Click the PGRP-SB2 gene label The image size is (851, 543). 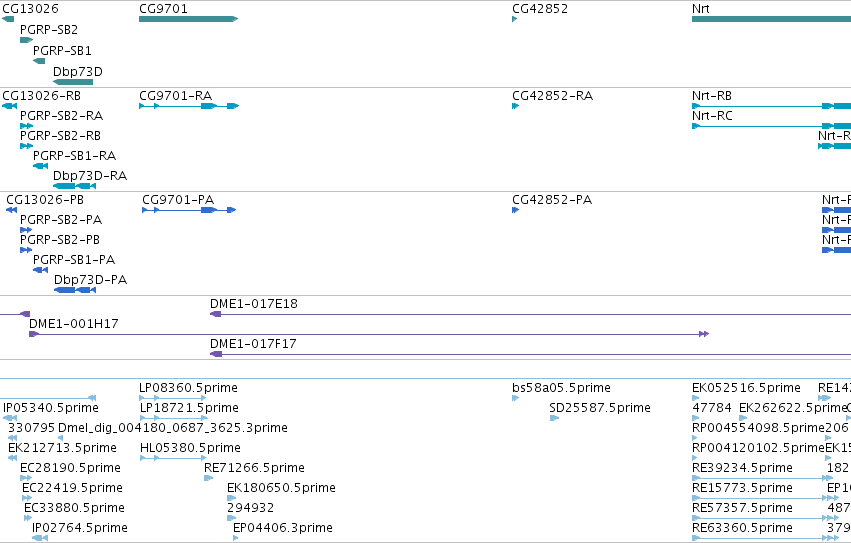49,29
